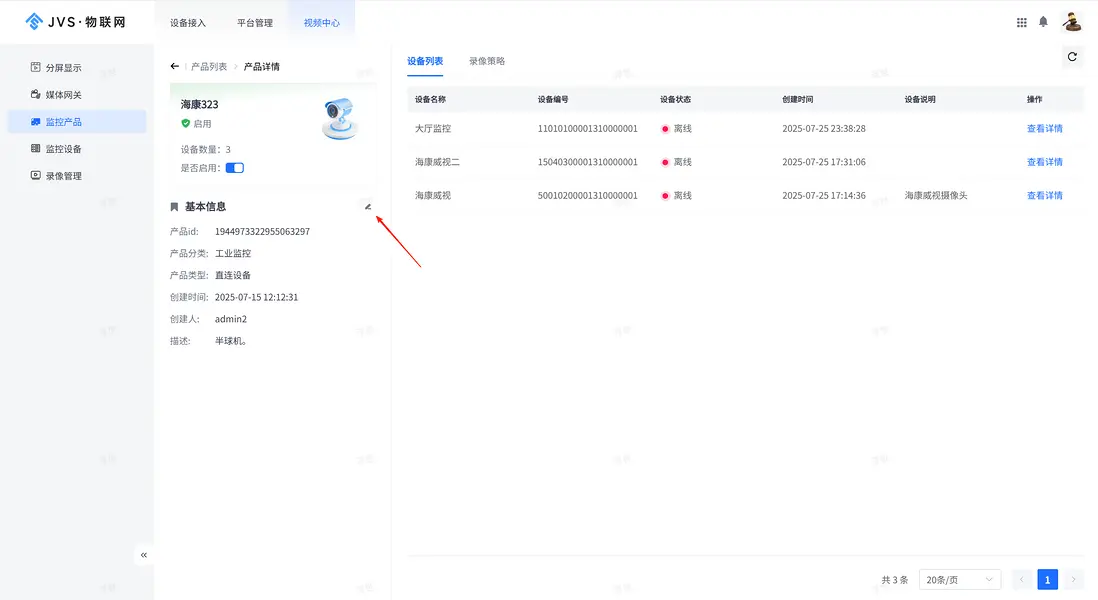Click the 录像管理 sidebar icon
Viewport: 1098px width, 600px height.
36,176
